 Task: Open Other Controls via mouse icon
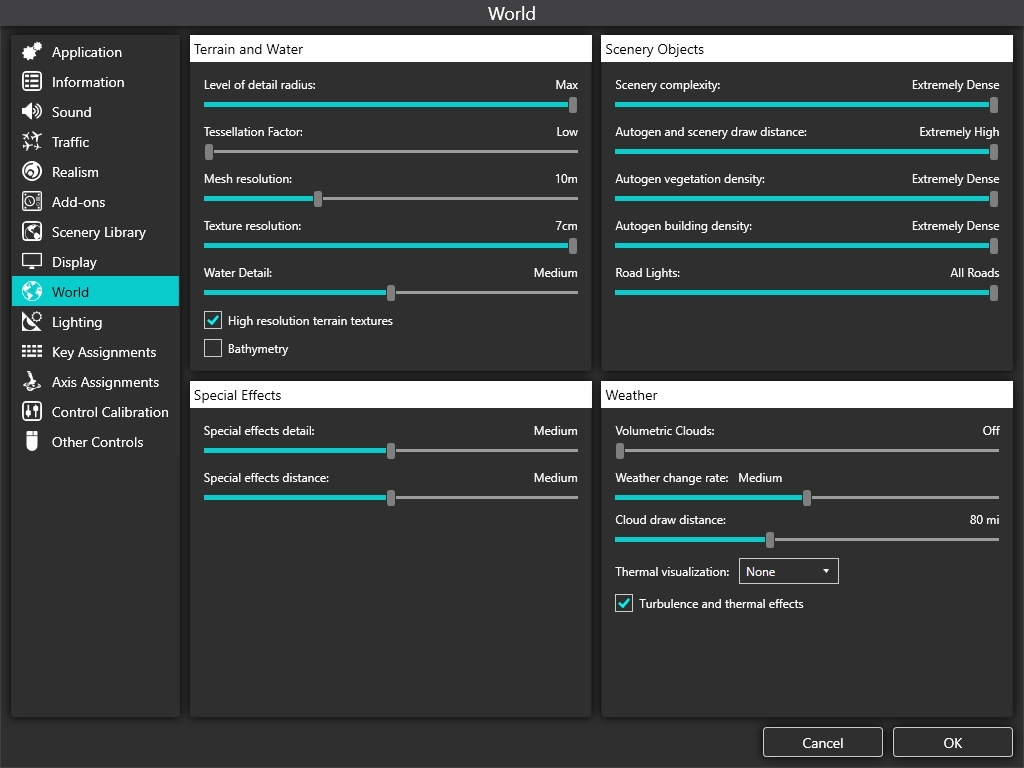(32, 442)
